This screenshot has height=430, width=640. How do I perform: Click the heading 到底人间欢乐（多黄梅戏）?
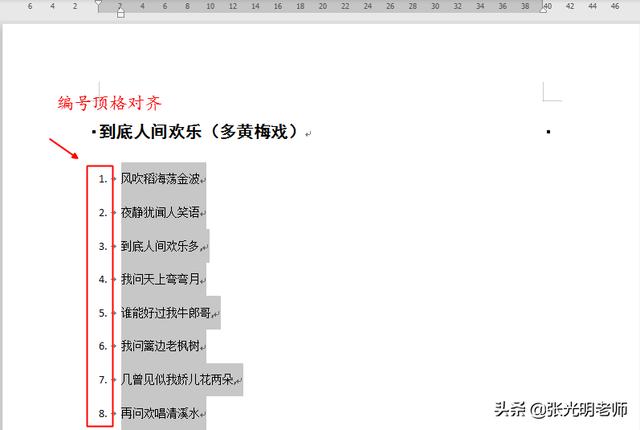tap(199, 132)
